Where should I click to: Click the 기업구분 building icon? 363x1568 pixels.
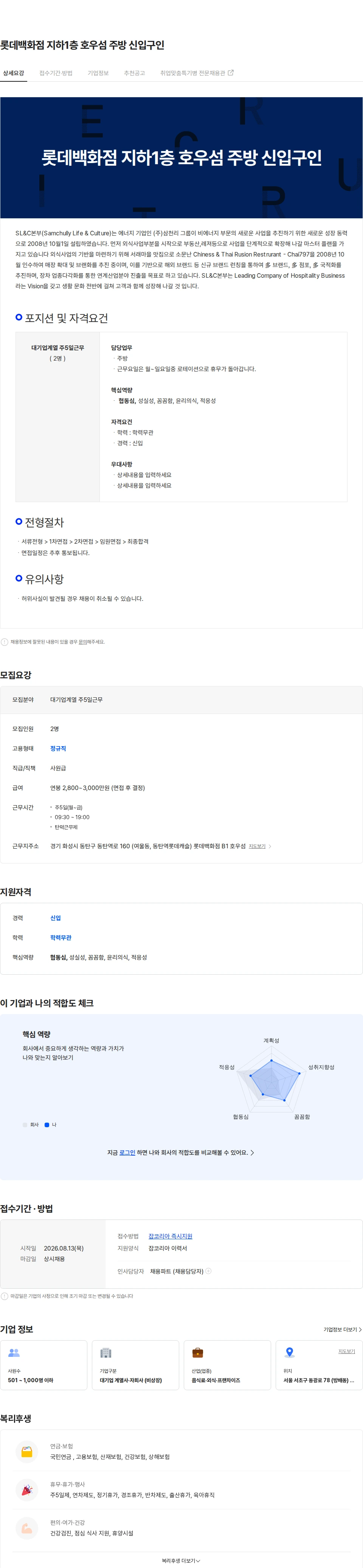click(106, 1353)
